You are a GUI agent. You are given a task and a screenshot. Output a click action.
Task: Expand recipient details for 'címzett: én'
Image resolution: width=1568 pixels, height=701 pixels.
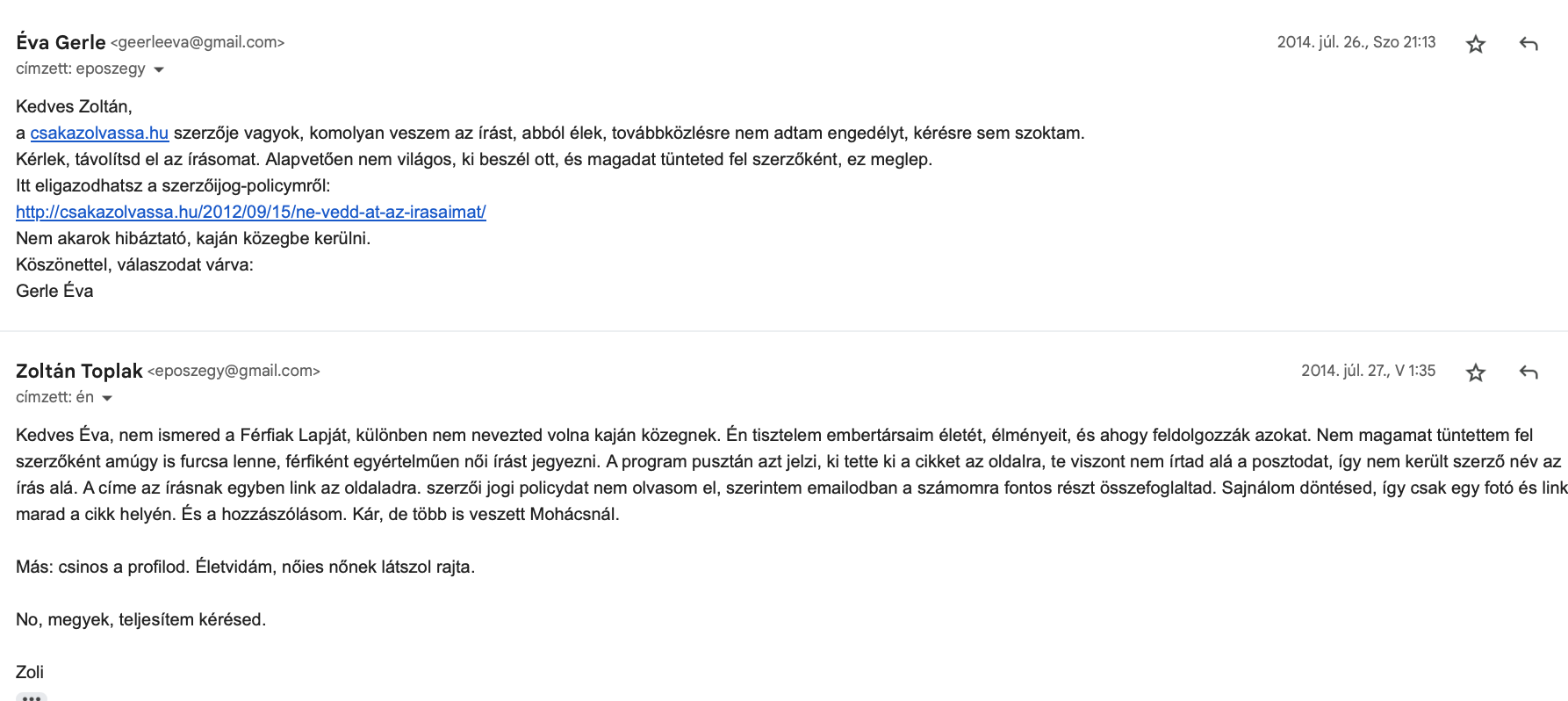coord(107,398)
